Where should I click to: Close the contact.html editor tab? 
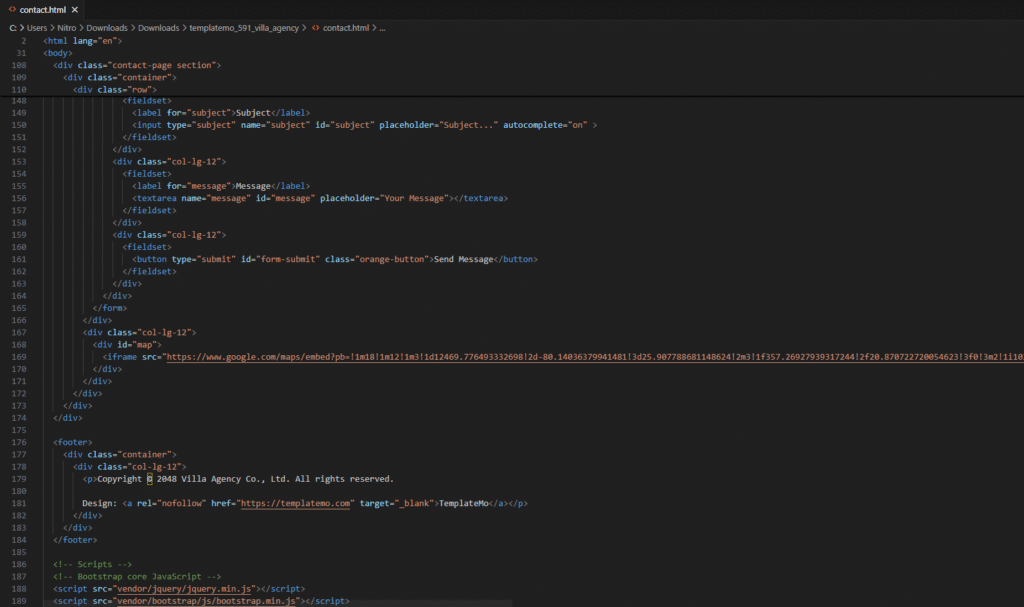[74, 10]
